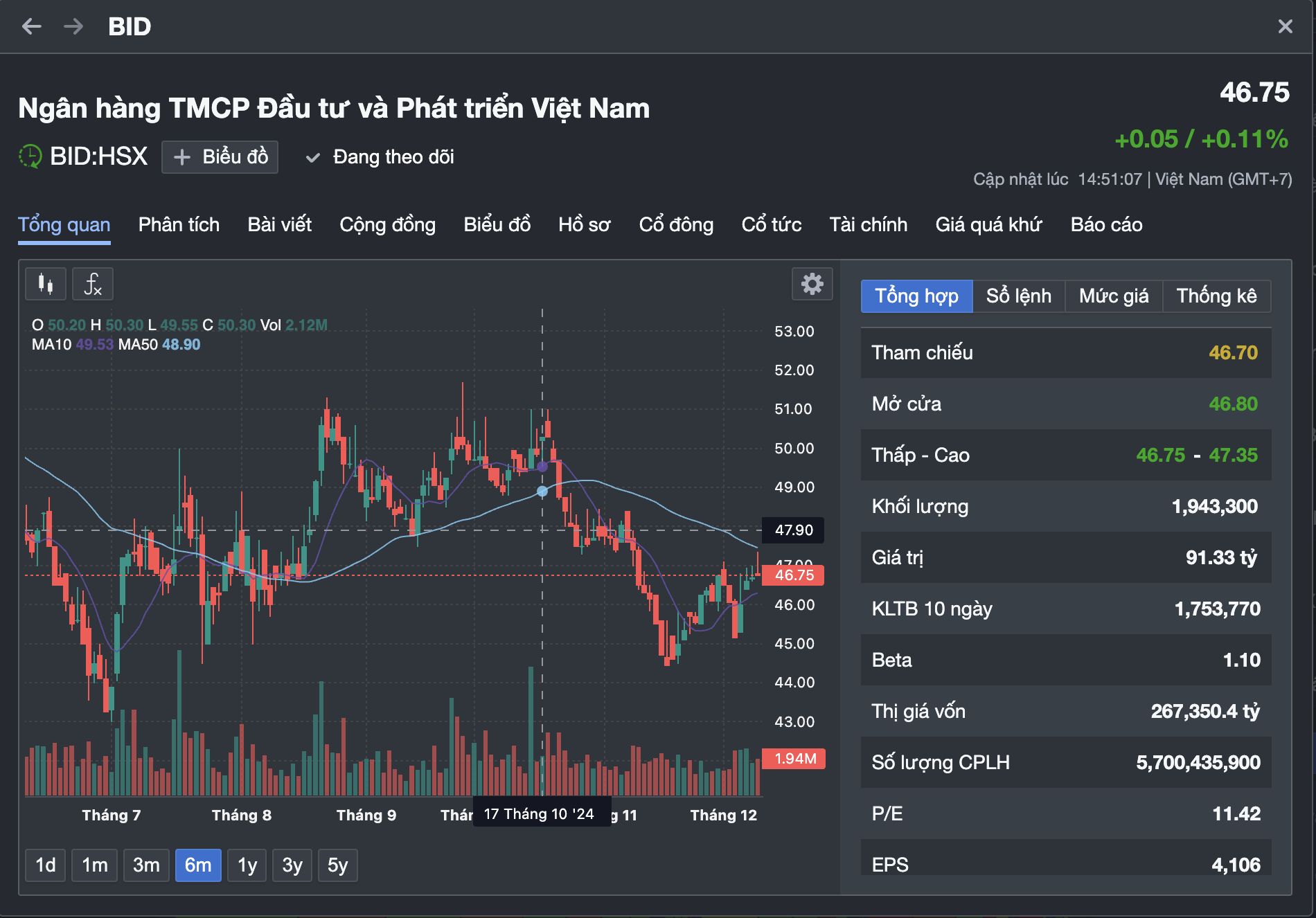This screenshot has height=918, width=1316.
Task: Open the Hồ sơ tab
Action: [585, 225]
